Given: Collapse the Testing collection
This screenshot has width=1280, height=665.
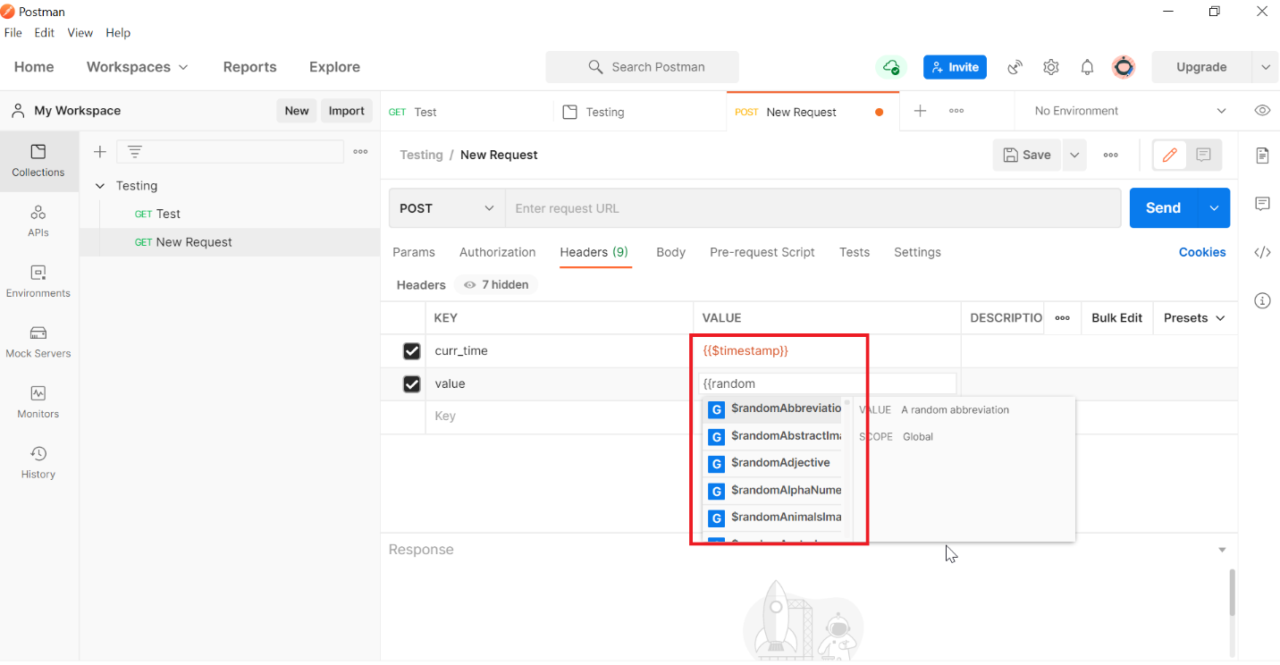Looking at the screenshot, I should [100, 185].
